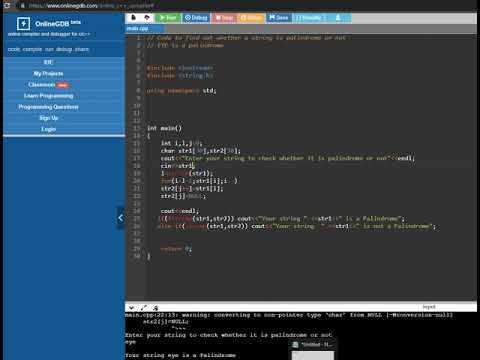The height and width of the screenshot is (360, 480).
Task: Click Login in the sidebar
Action: 48,129
